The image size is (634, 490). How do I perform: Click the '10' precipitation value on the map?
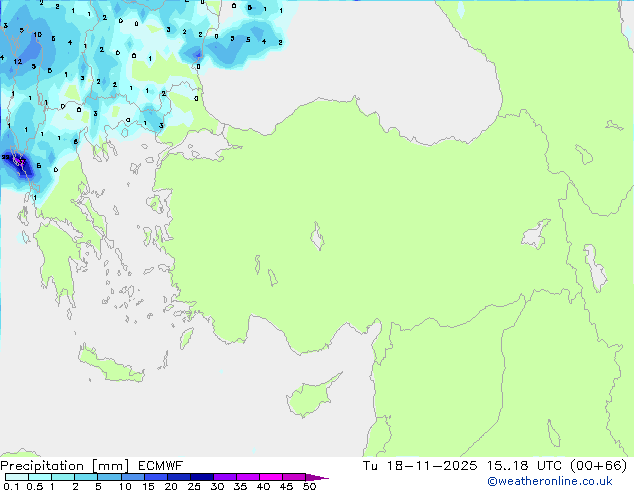tap(38, 35)
